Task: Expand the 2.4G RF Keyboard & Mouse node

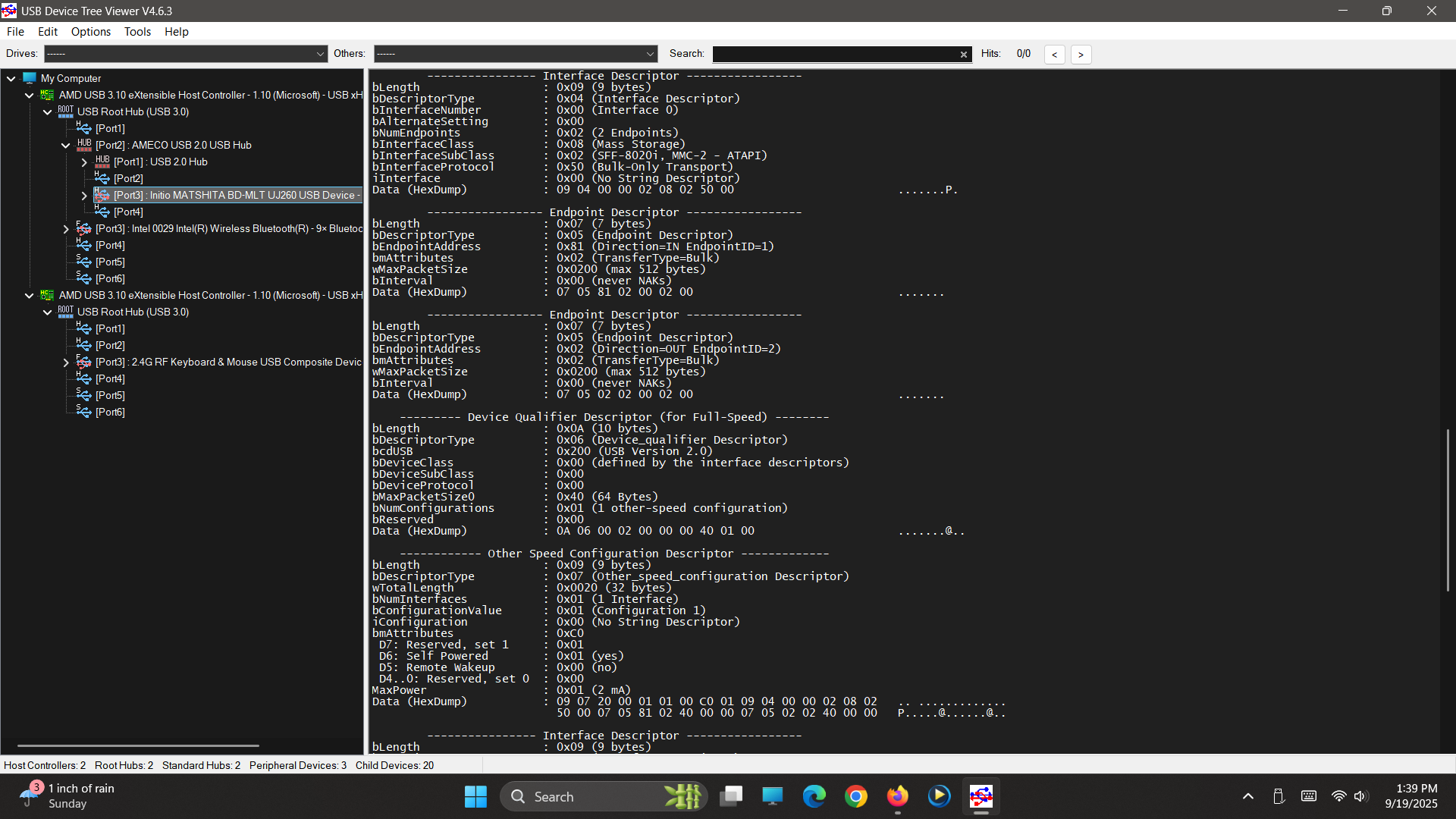Action: pyautogui.click(x=66, y=362)
